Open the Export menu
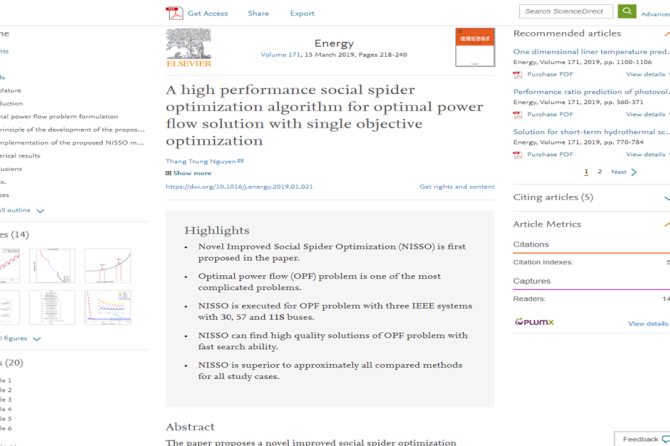670x446 pixels. point(302,13)
